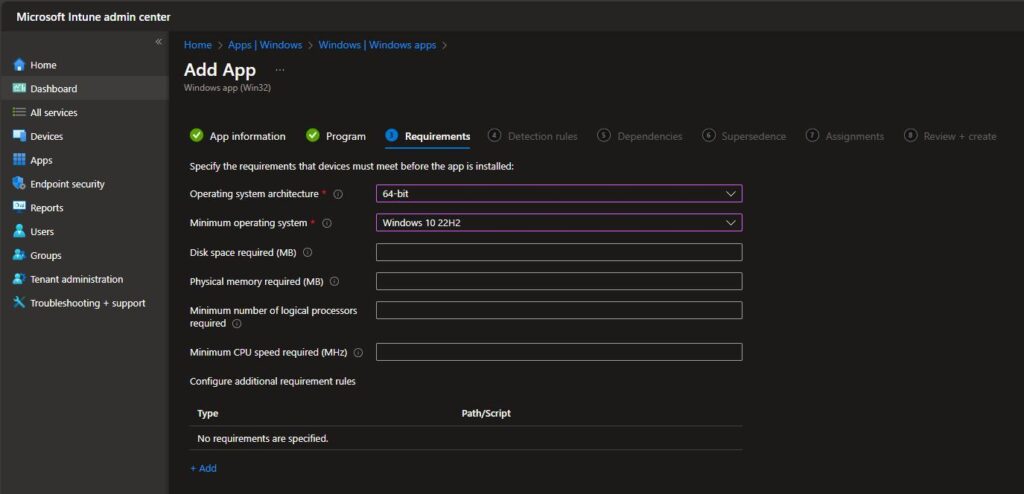
Task: Click info icon beside Disk space required
Action: pos(308,252)
